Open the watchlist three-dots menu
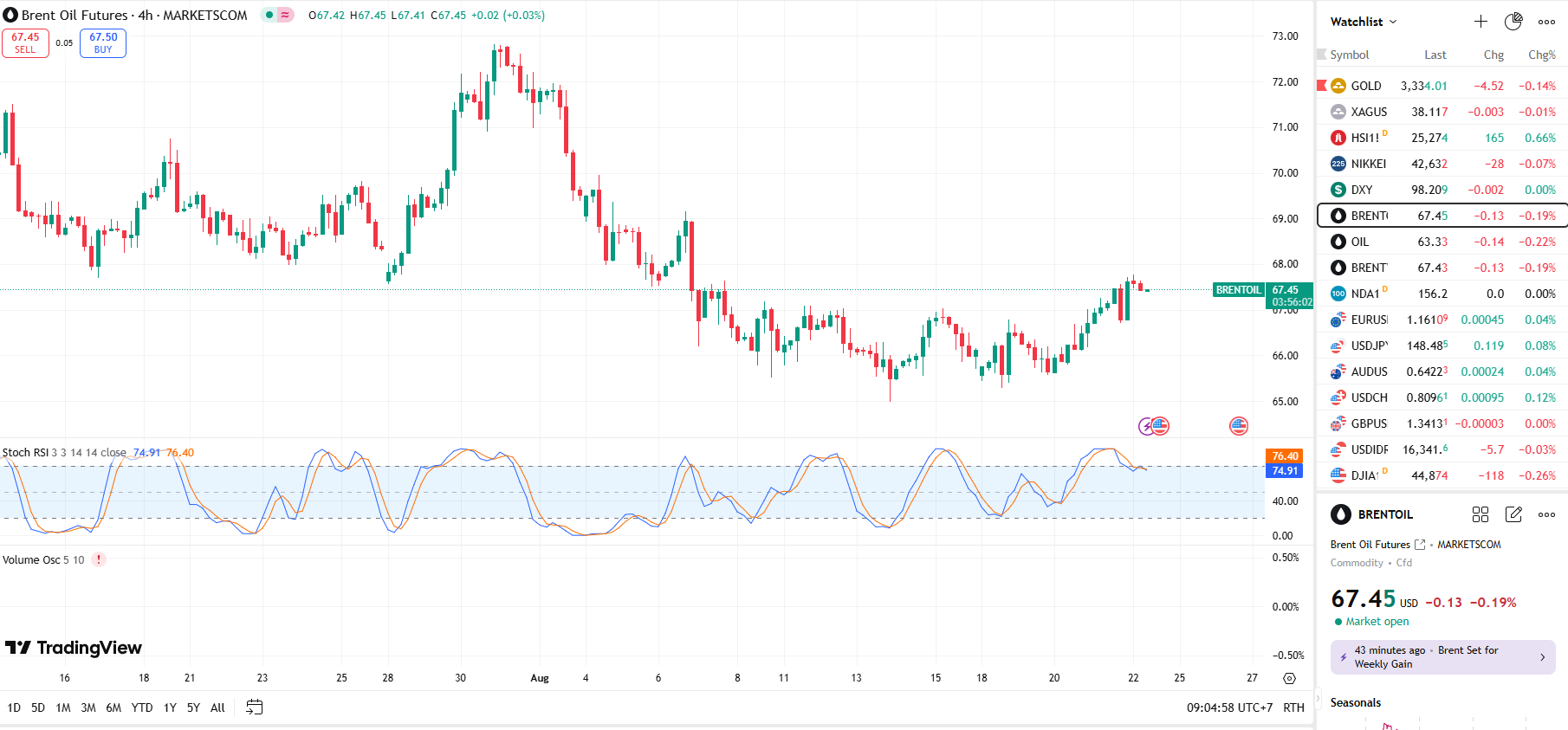 click(1546, 22)
